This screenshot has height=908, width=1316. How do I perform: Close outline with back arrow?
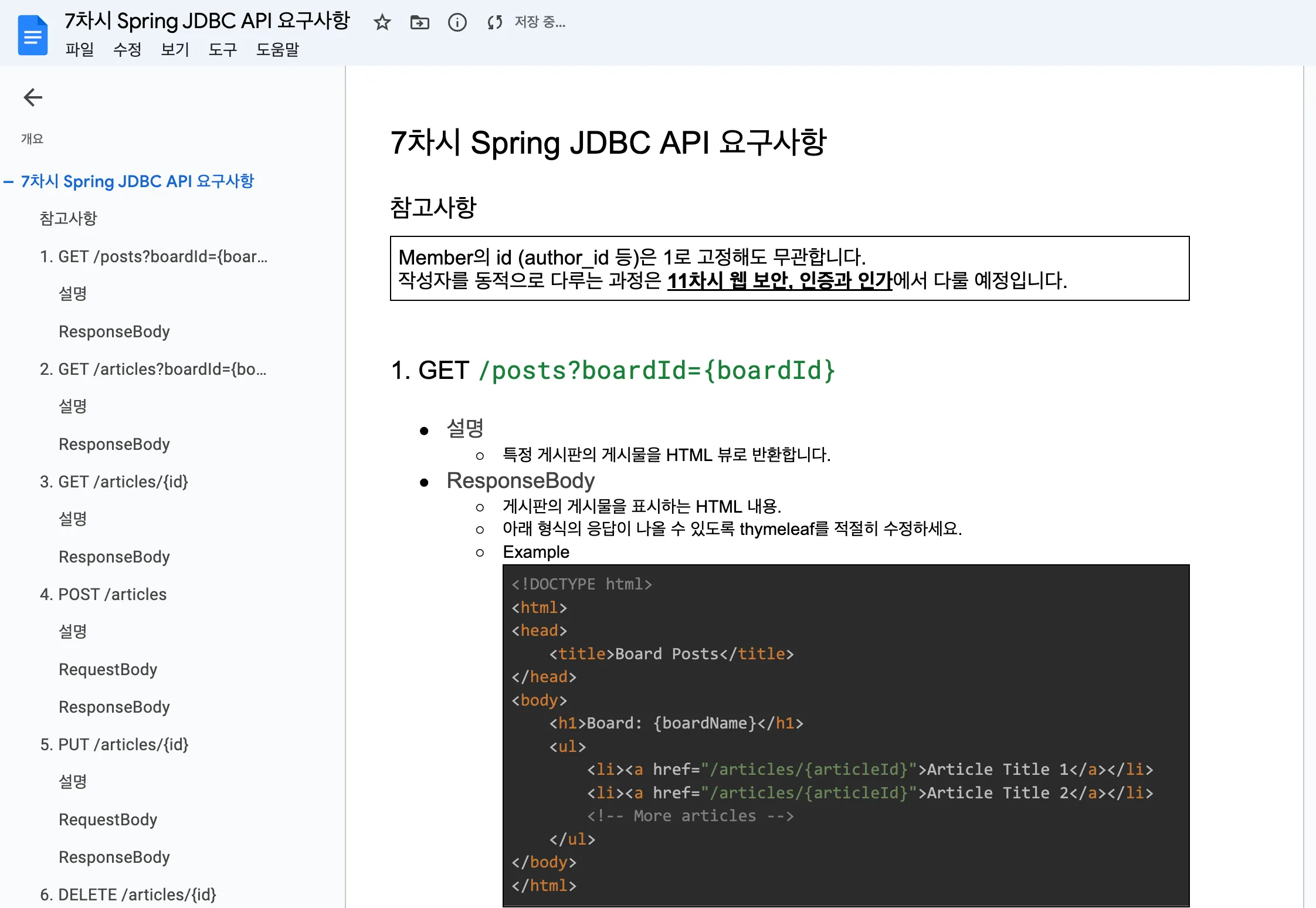point(33,97)
